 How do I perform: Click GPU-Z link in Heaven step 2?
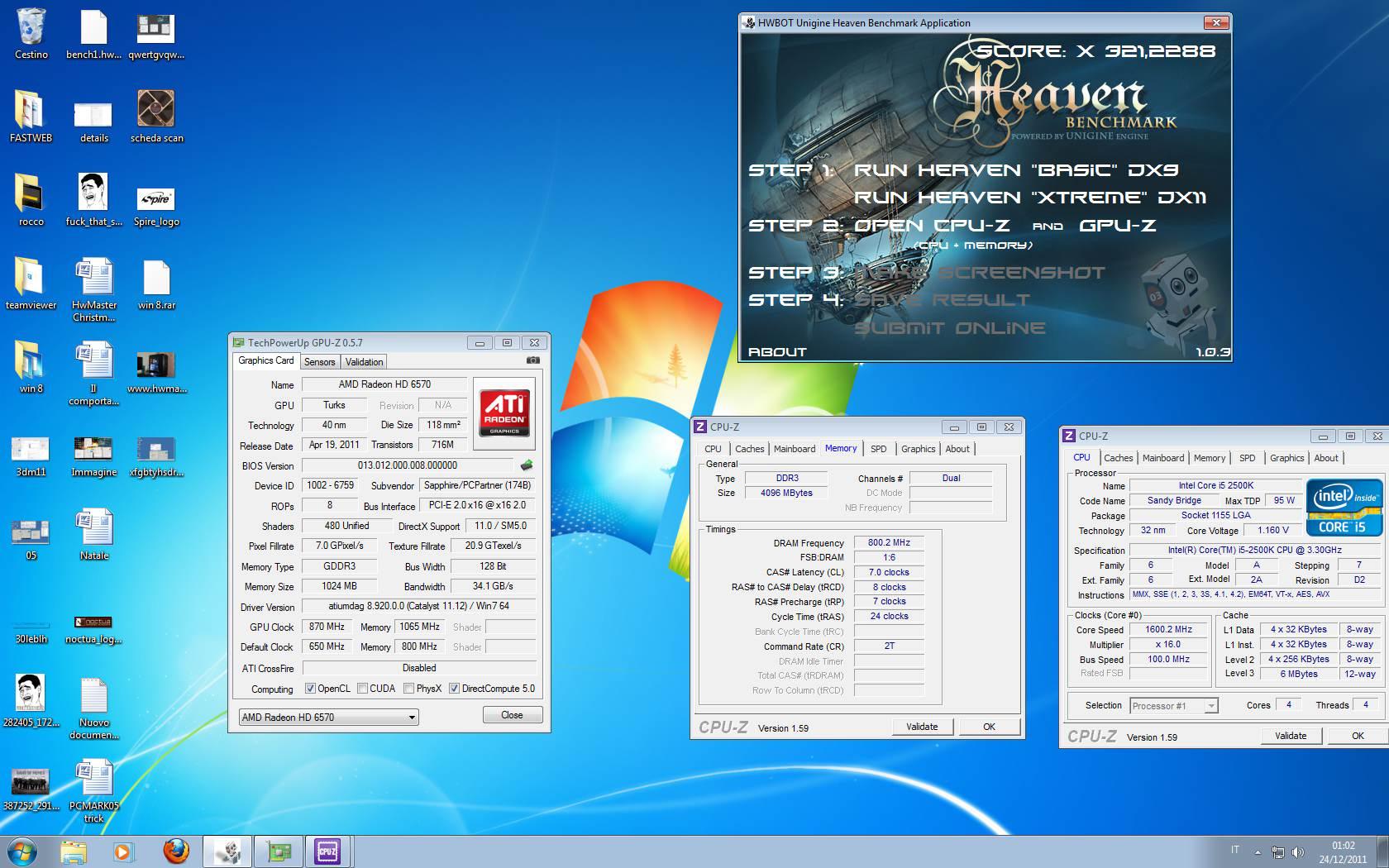click(x=1118, y=226)
